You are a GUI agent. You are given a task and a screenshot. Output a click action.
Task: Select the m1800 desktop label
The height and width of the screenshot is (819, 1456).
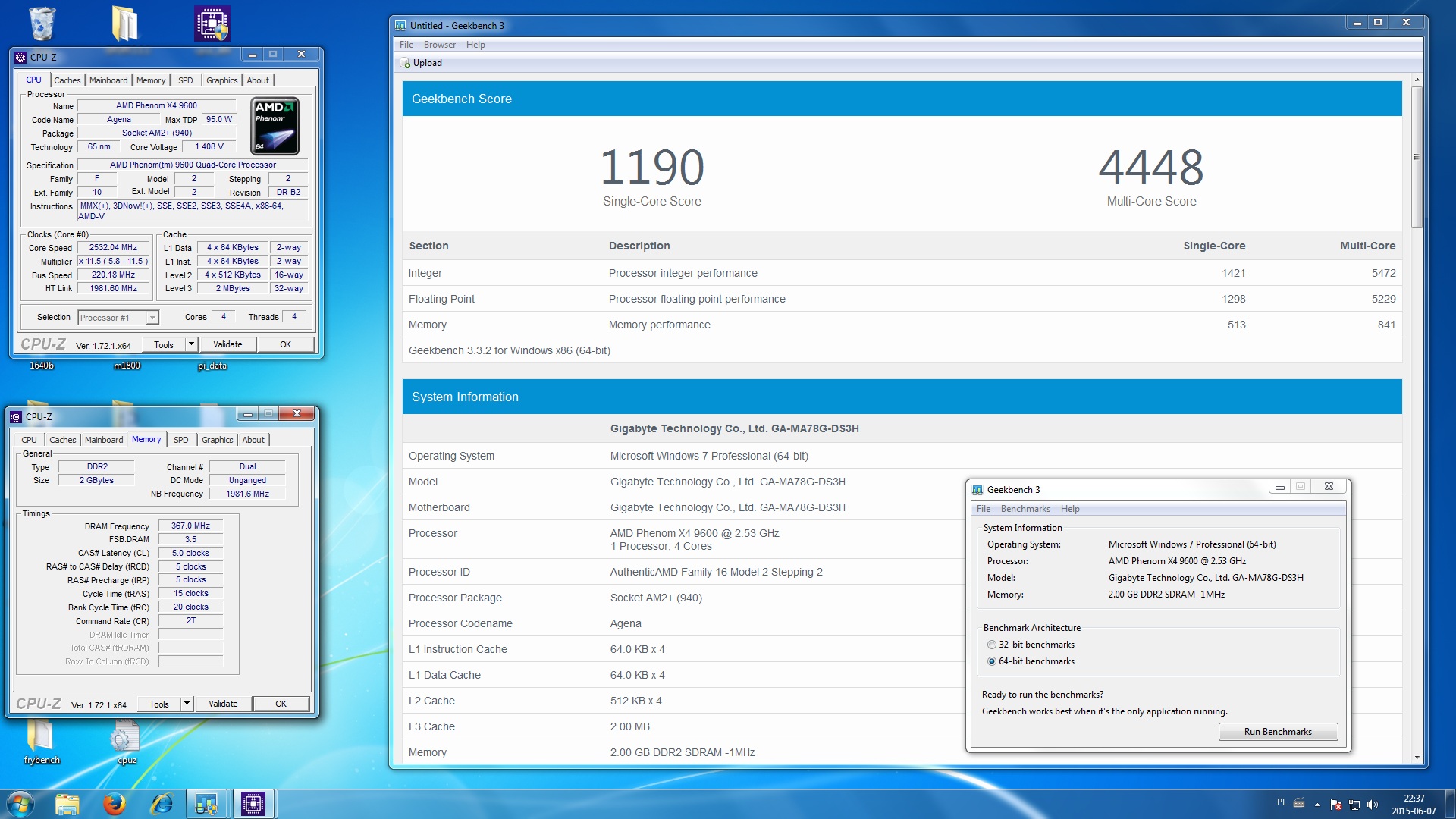click(127, 366)
